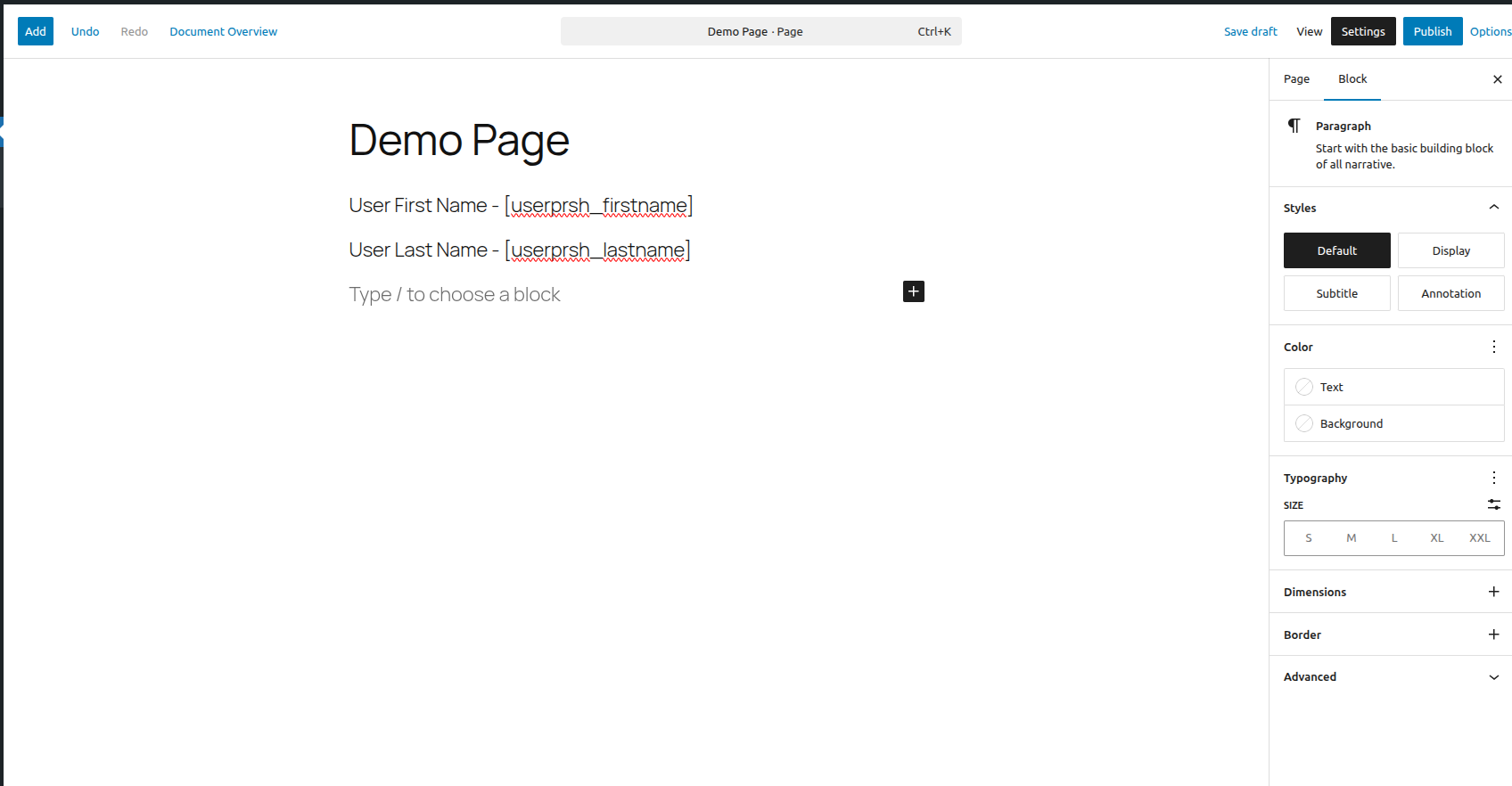This screenshot has height=786, width=1512.
Task: Open Document Overview from toolbar
Action: [x=223, y=31]
